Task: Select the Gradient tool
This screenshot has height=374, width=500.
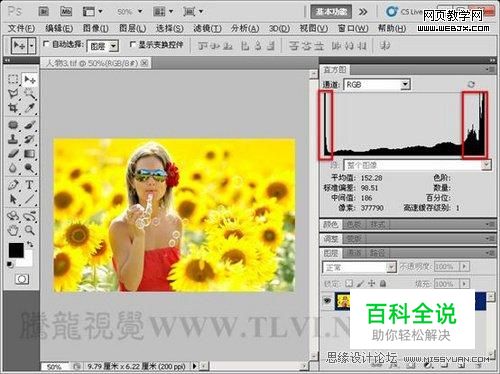Action: point(30,153)
